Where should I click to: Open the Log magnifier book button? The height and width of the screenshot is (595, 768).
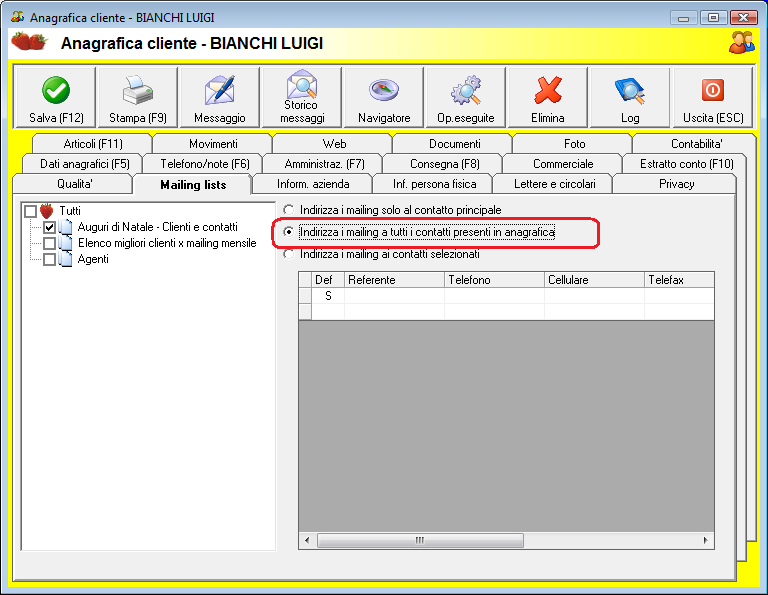point(630,97)
